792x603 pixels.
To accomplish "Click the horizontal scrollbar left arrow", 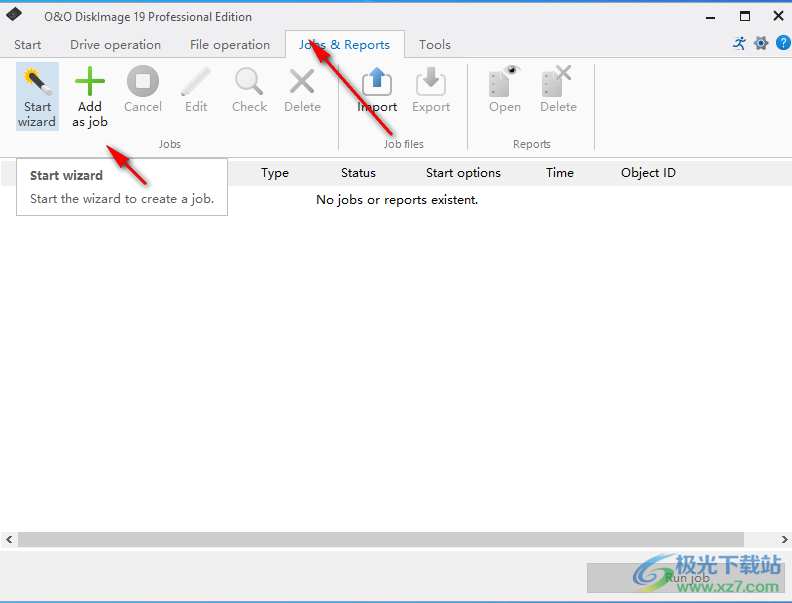I will (9, 539).
